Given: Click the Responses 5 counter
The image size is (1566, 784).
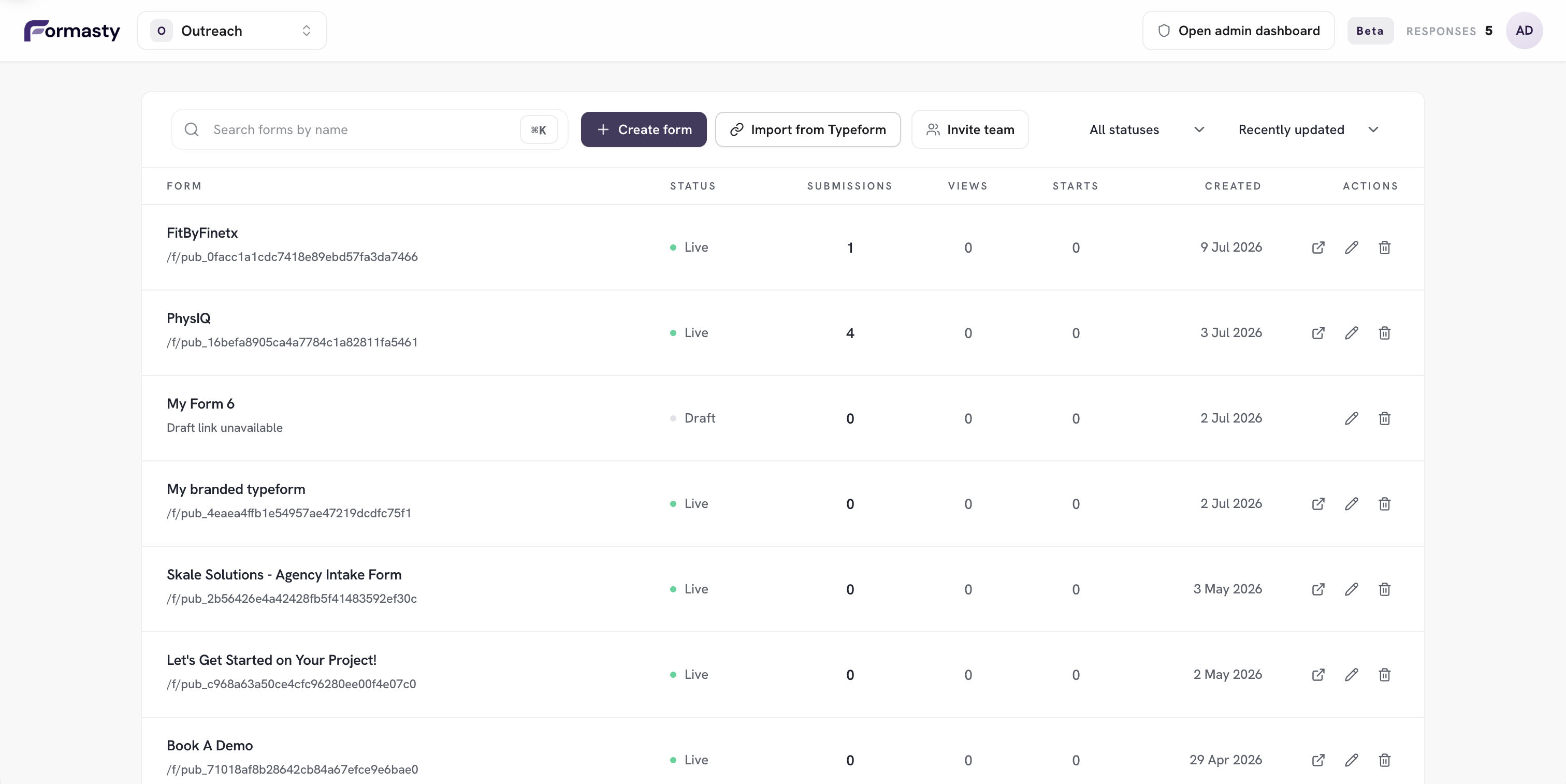Looking at the screenshot, I should pyautogui.click(x=1449, y=31).
